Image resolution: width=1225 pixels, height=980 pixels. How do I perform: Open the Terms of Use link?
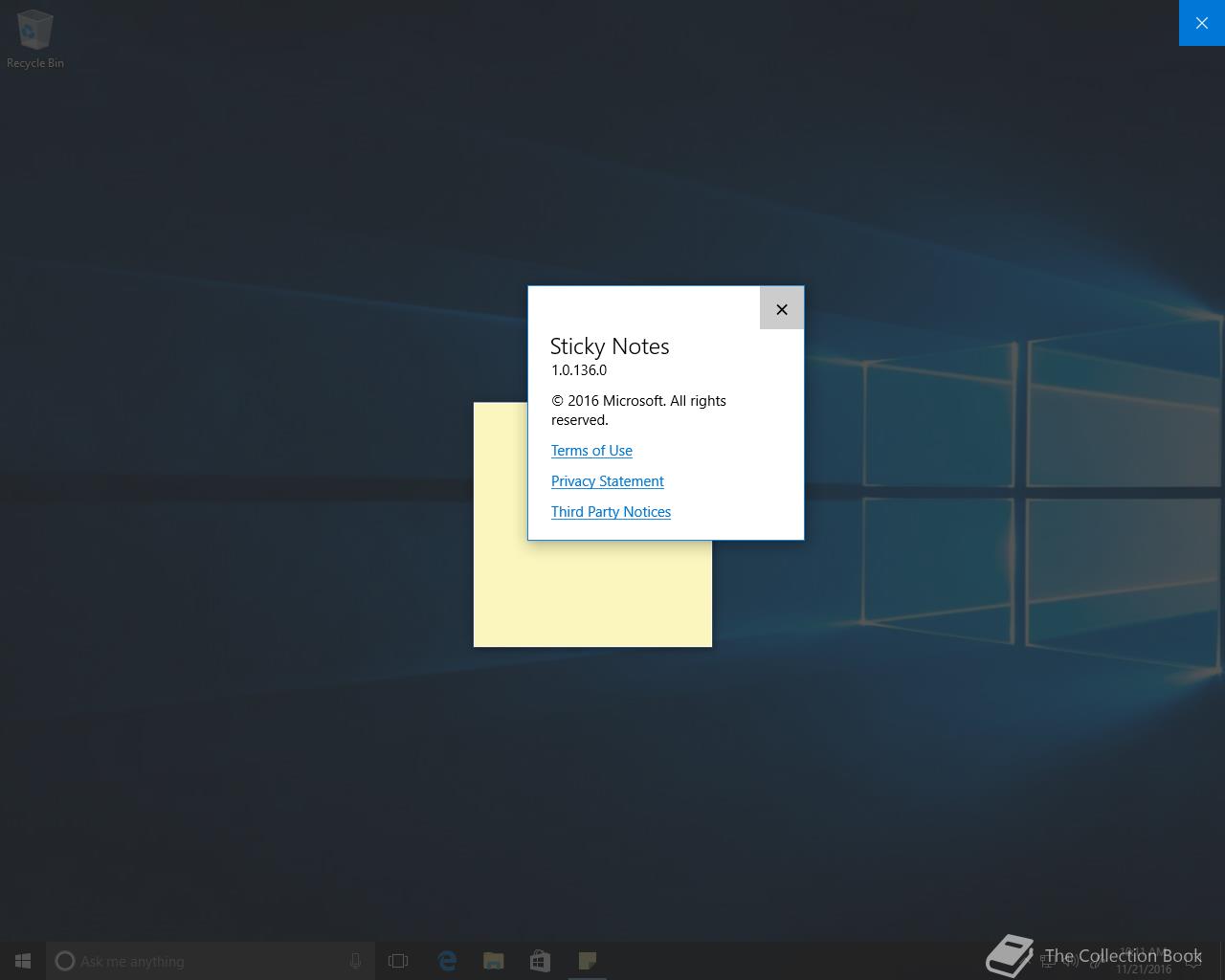(x=591, y=451)
